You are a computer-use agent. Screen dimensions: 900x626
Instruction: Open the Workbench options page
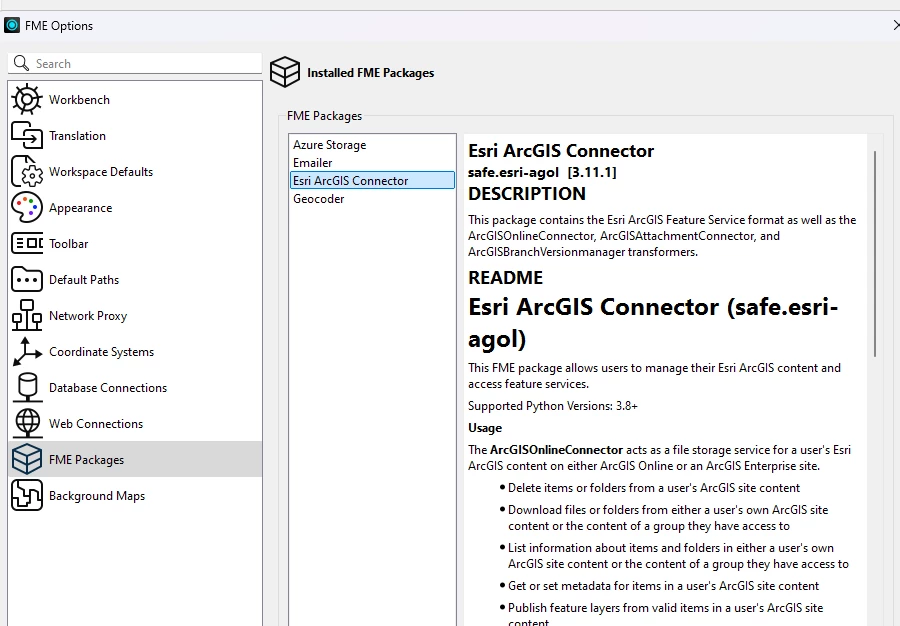pos(135,99)
